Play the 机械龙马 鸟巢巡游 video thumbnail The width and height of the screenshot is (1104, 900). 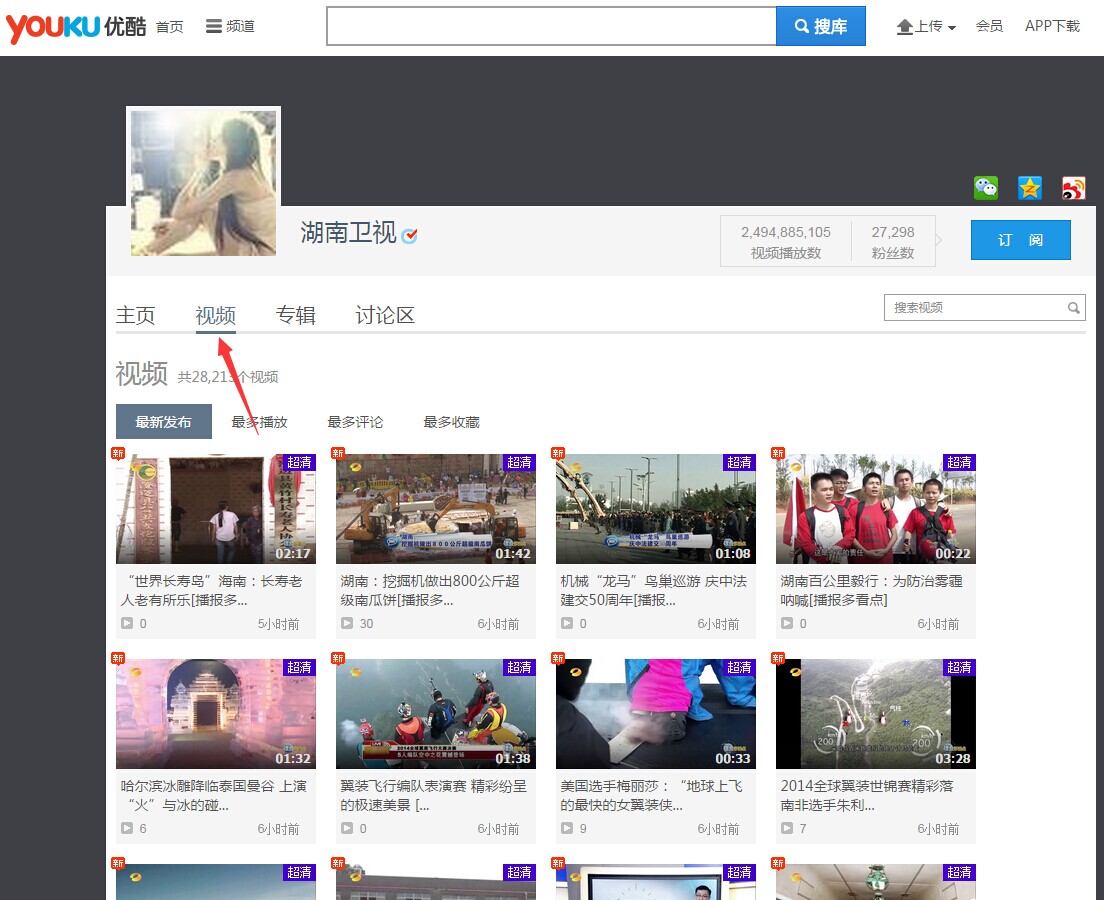tap(656, 508)
